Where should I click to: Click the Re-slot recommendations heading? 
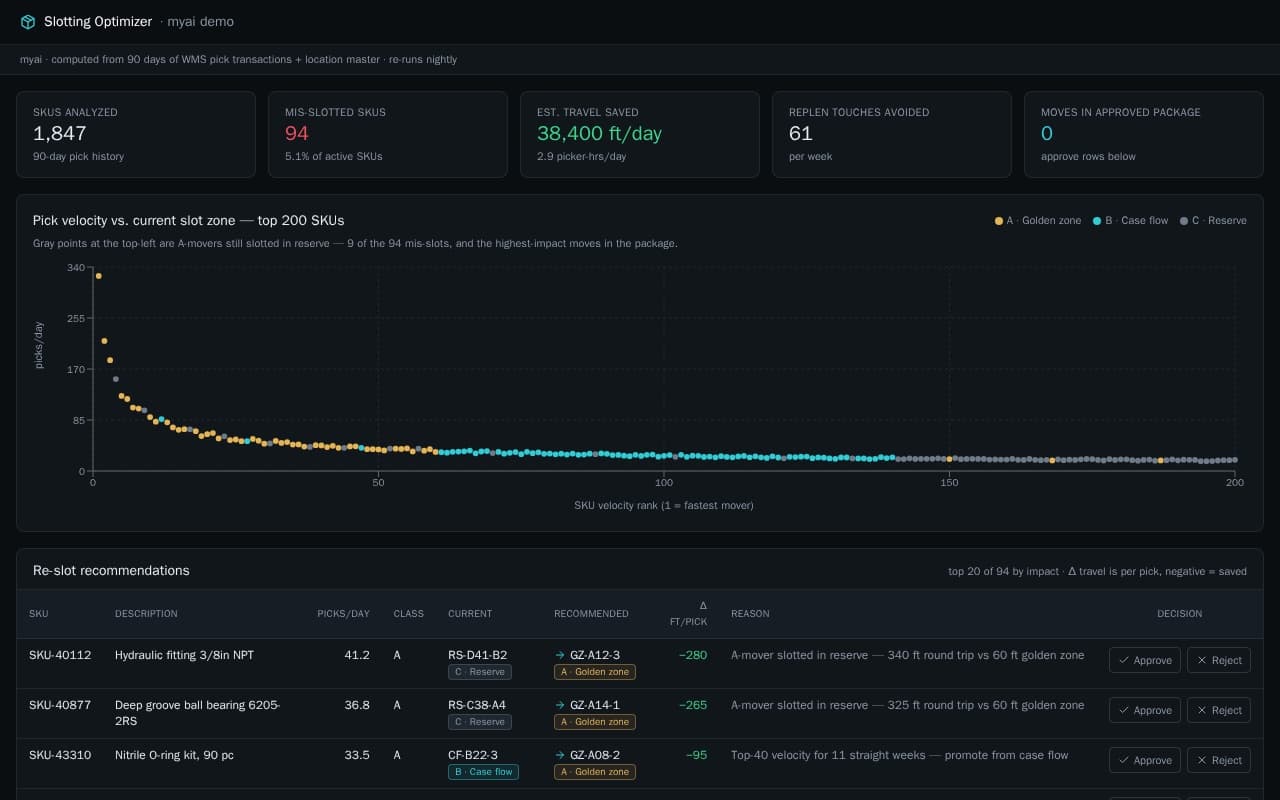tap(111, 571)
